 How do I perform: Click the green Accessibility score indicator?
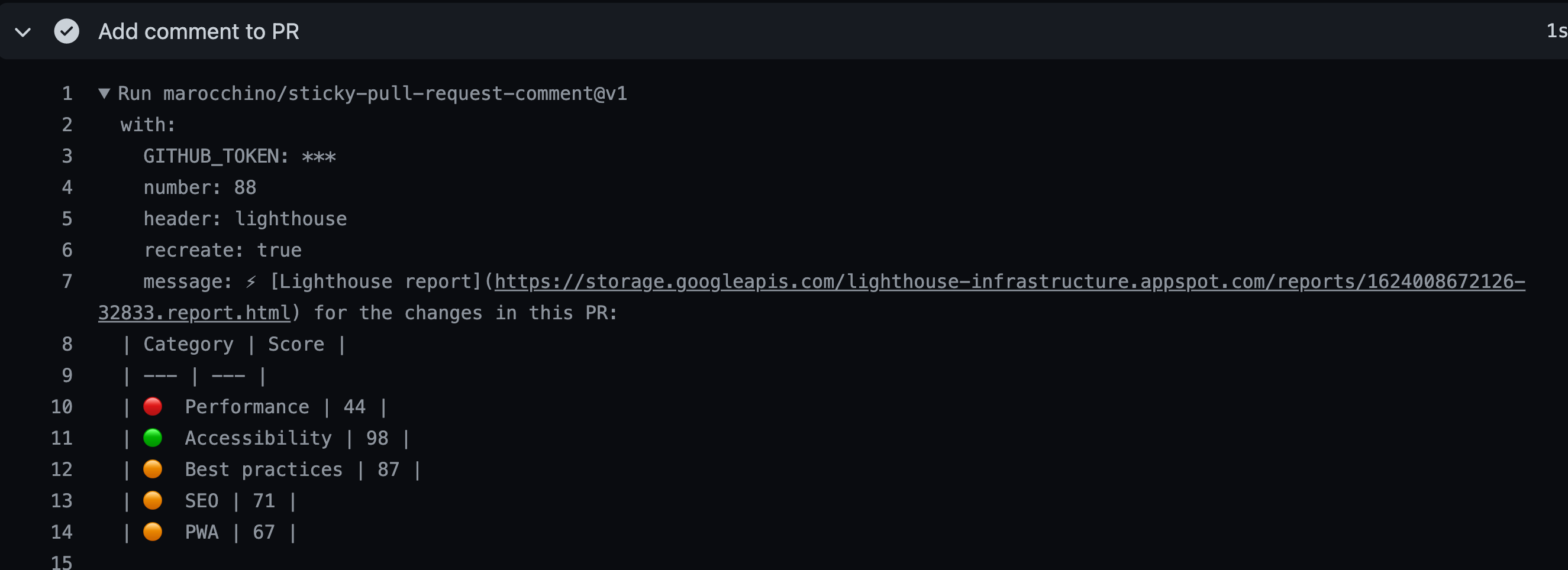click(153, 438)
